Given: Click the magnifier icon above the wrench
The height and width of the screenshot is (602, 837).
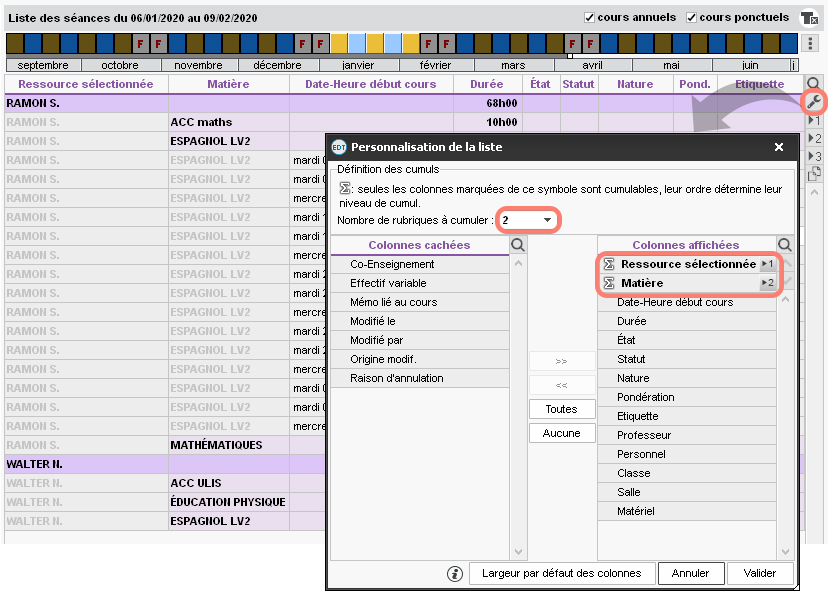Looking at the screenshot, I should [813, 83].
